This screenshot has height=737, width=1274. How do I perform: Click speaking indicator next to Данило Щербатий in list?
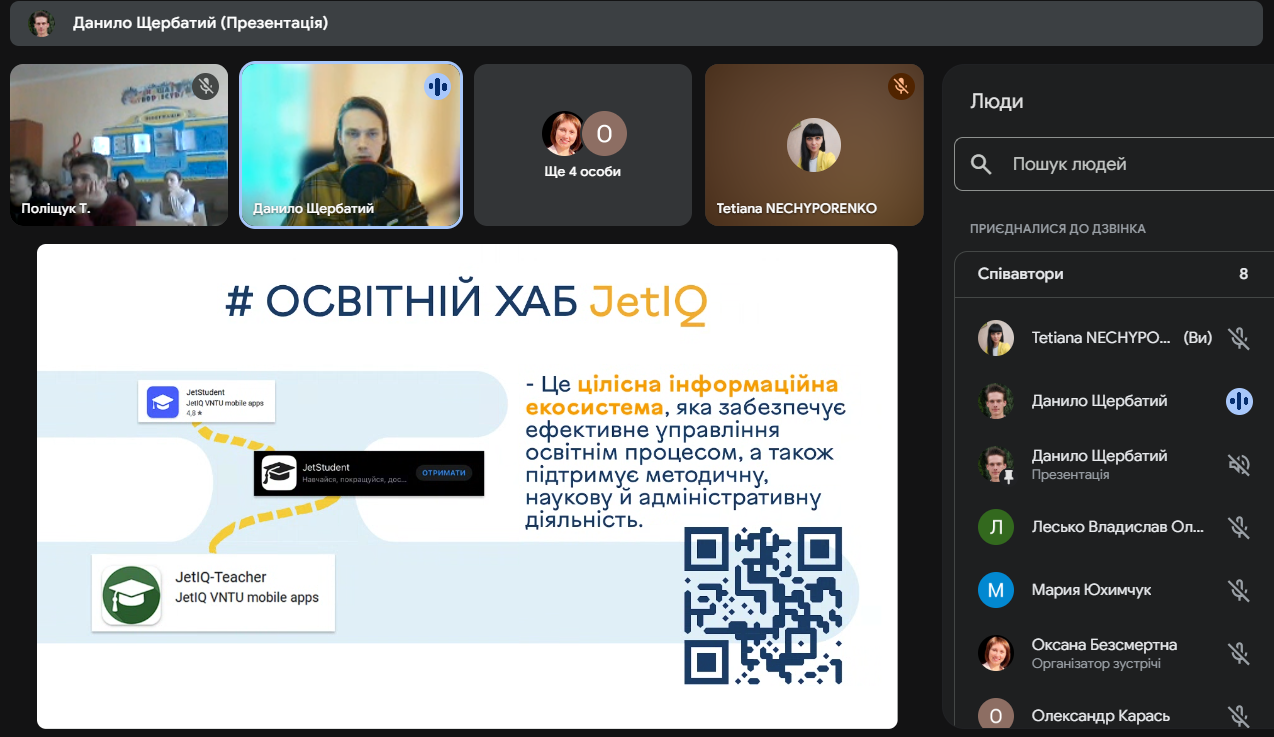coord(1239,401)
